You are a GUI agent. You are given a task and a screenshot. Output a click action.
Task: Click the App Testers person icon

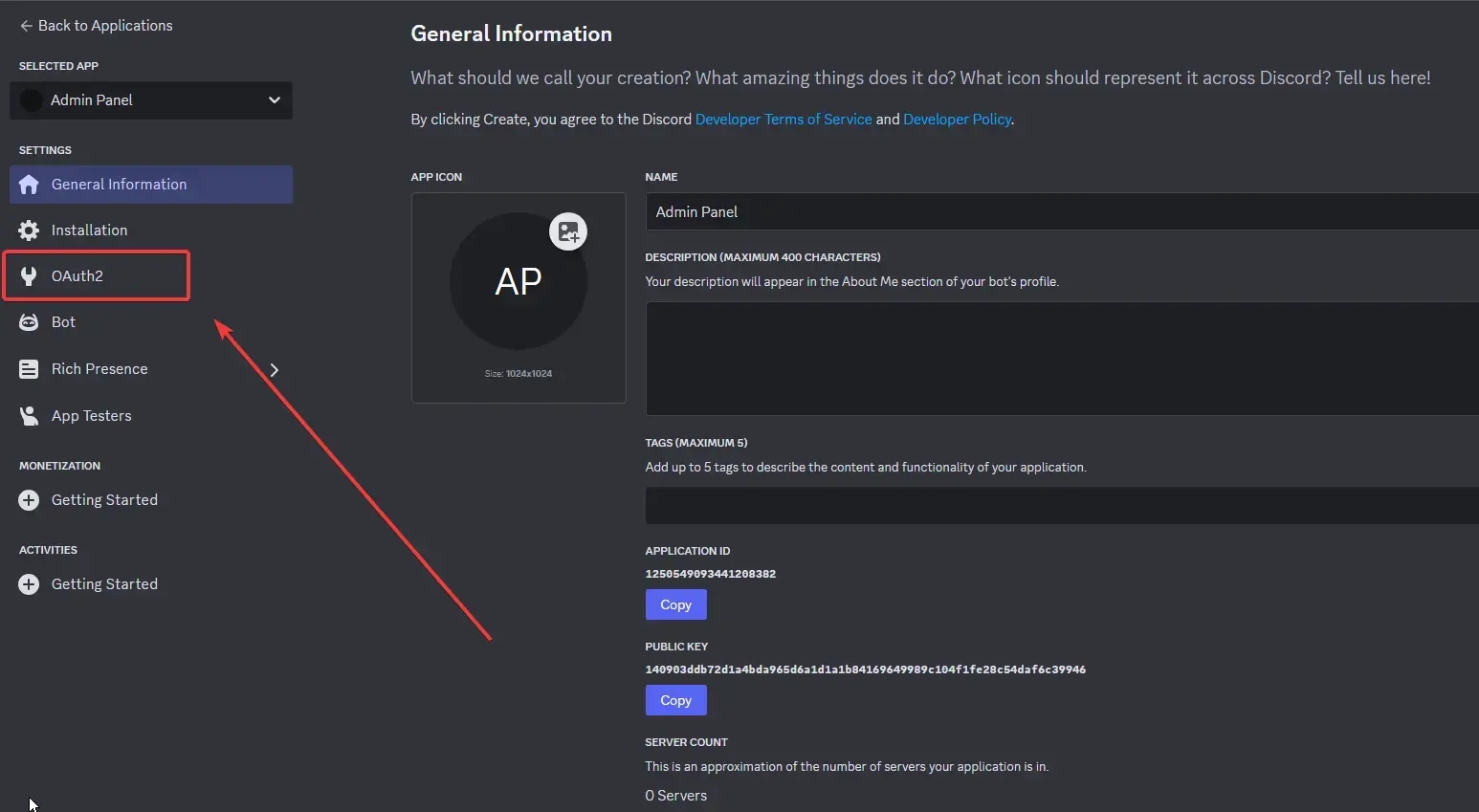pos(29,416)
